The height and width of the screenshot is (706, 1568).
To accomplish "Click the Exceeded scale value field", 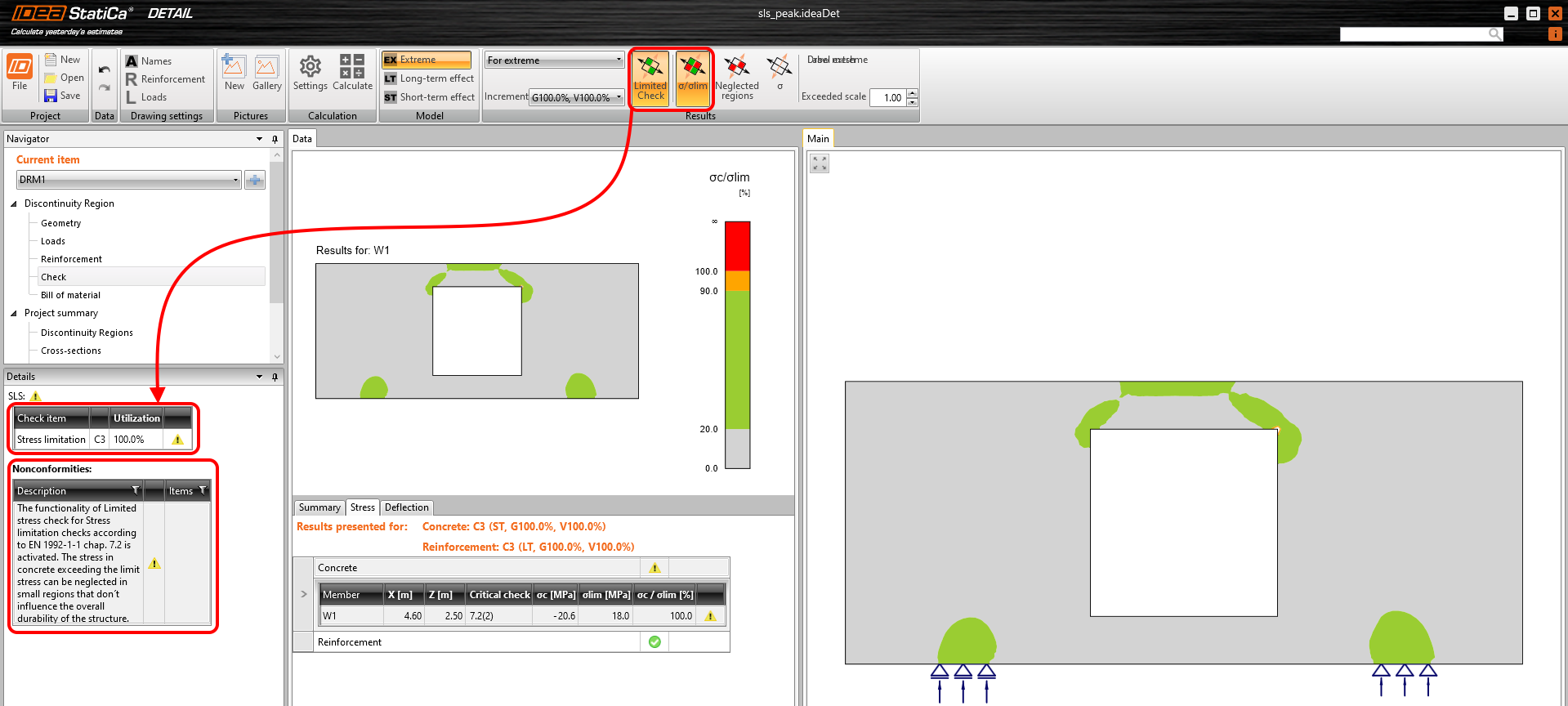I will [887, 97].
